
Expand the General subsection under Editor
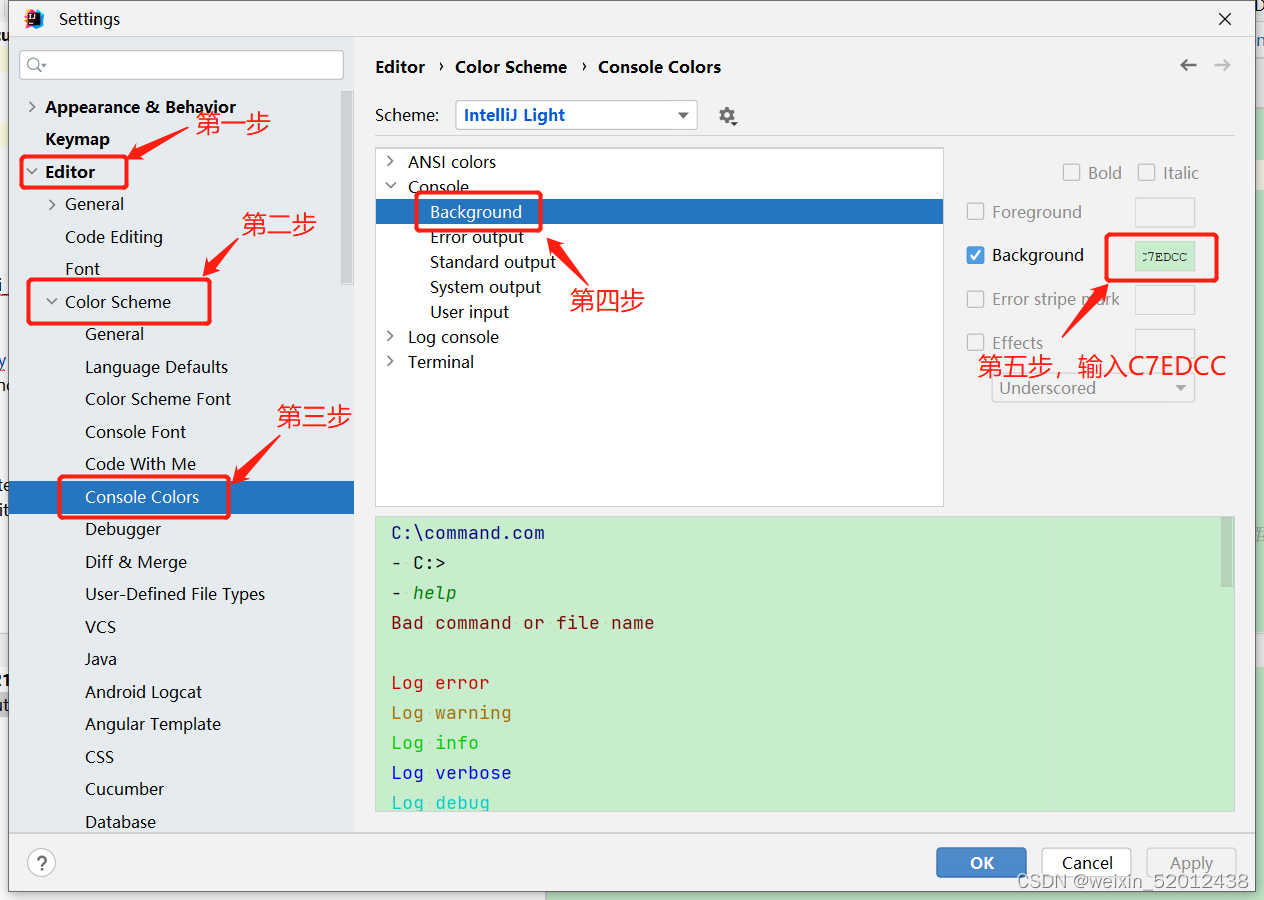pyautogui.click(x=52, y=204)
